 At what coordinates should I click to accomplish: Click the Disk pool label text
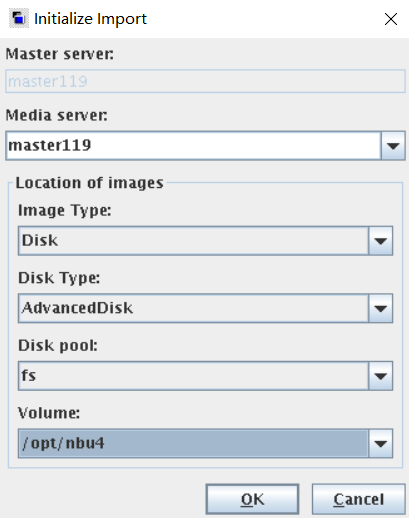[x=58, y=346]
